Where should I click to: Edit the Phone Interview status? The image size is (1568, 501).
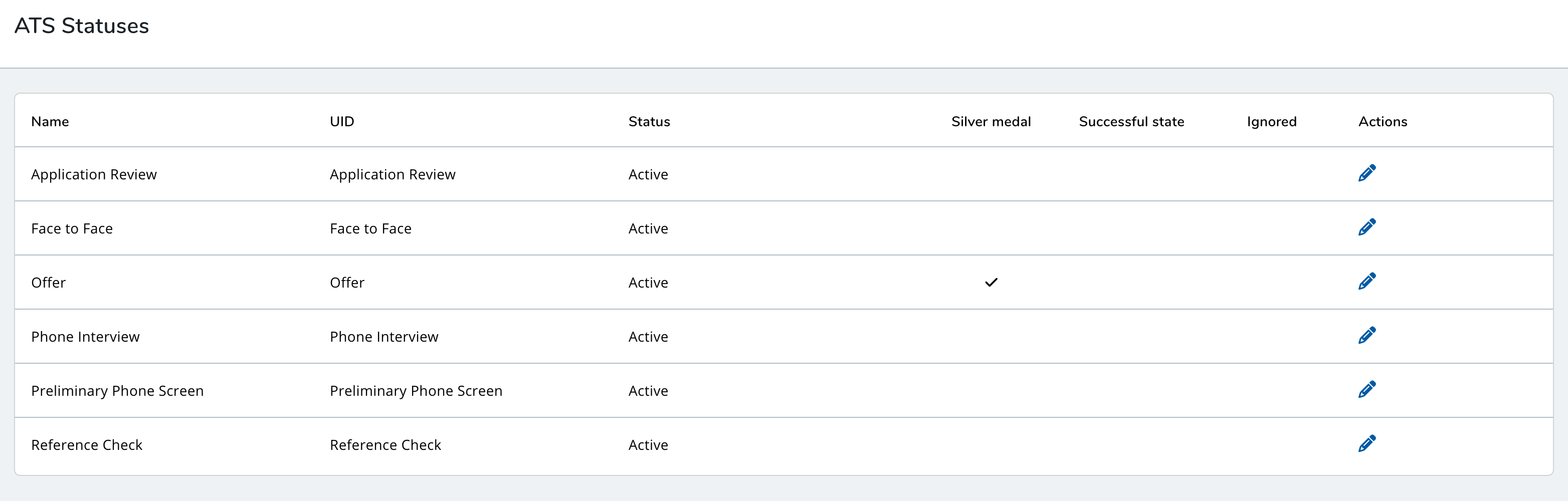tap(1366, 336)
